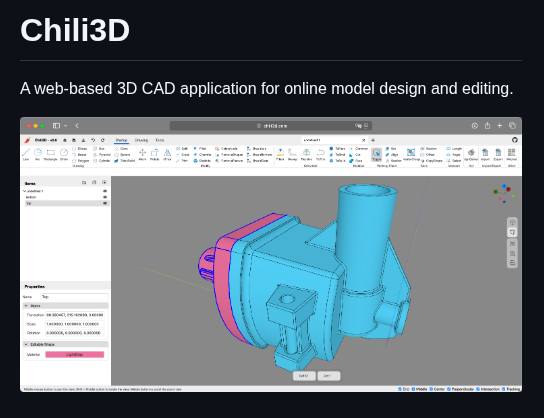Click the left button below the model
Viewport: 544px width, 418px height.
pyautogui.click(x=304, y=376)
